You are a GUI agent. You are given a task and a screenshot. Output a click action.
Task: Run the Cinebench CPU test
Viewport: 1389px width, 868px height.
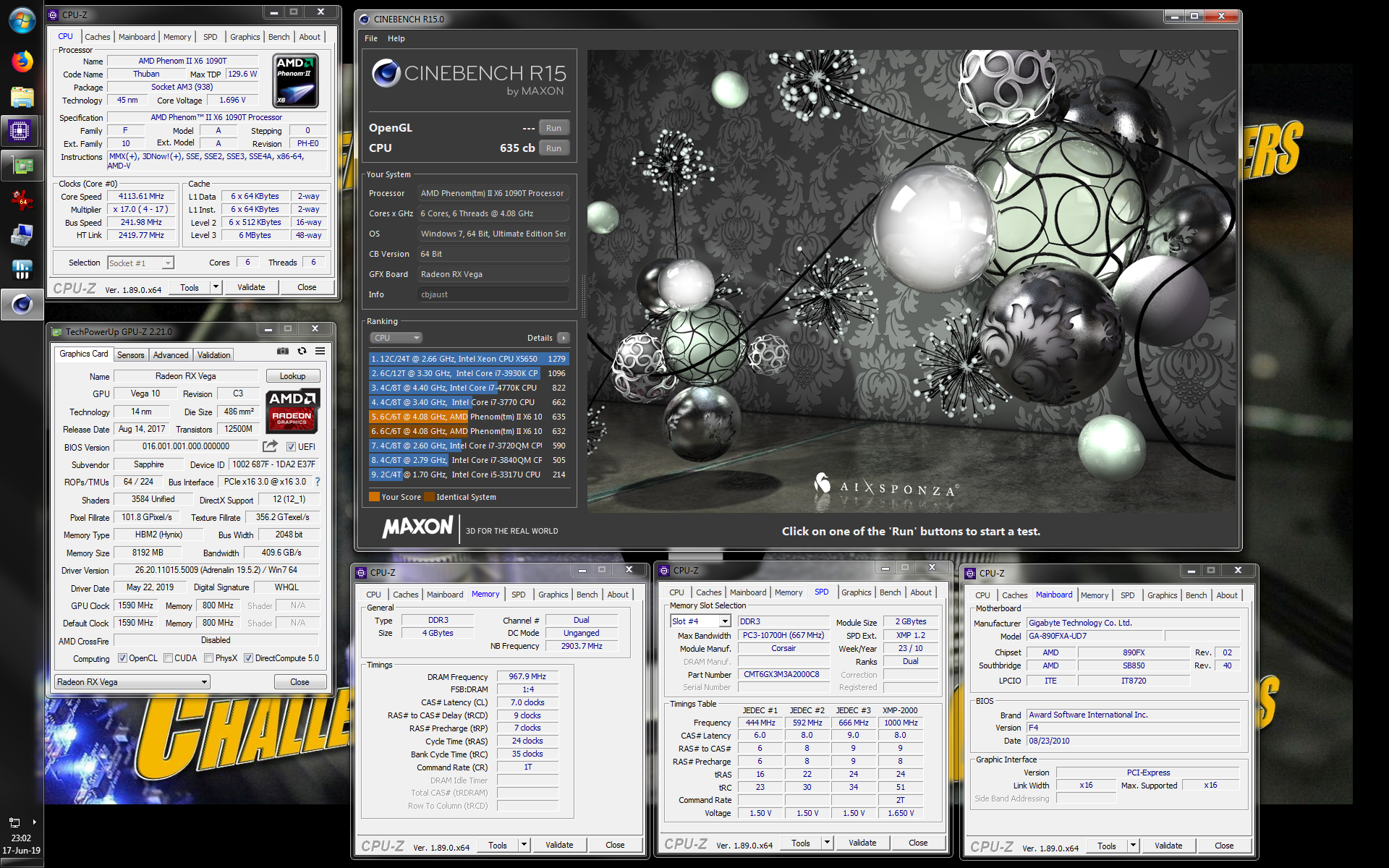coord(553,148)
